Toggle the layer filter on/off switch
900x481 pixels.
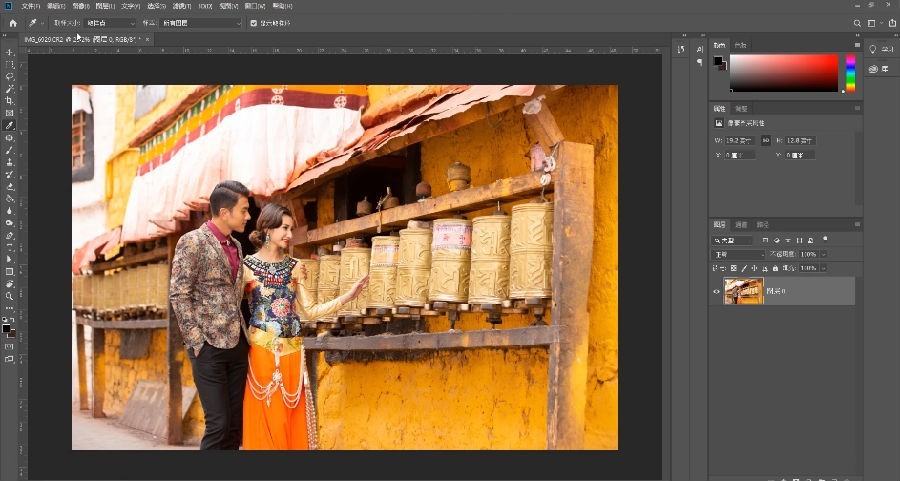tap(824, 241)
